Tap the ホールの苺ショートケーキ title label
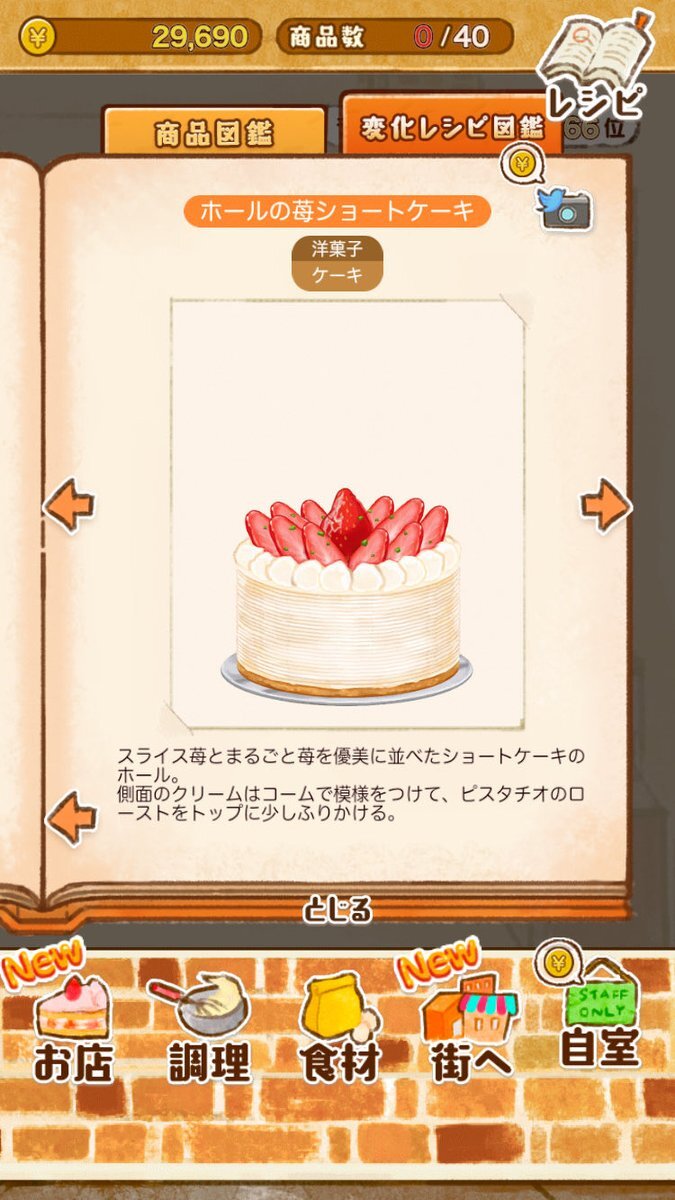Viewport: 675px width, 1200px height. click(x=338, y=212)
